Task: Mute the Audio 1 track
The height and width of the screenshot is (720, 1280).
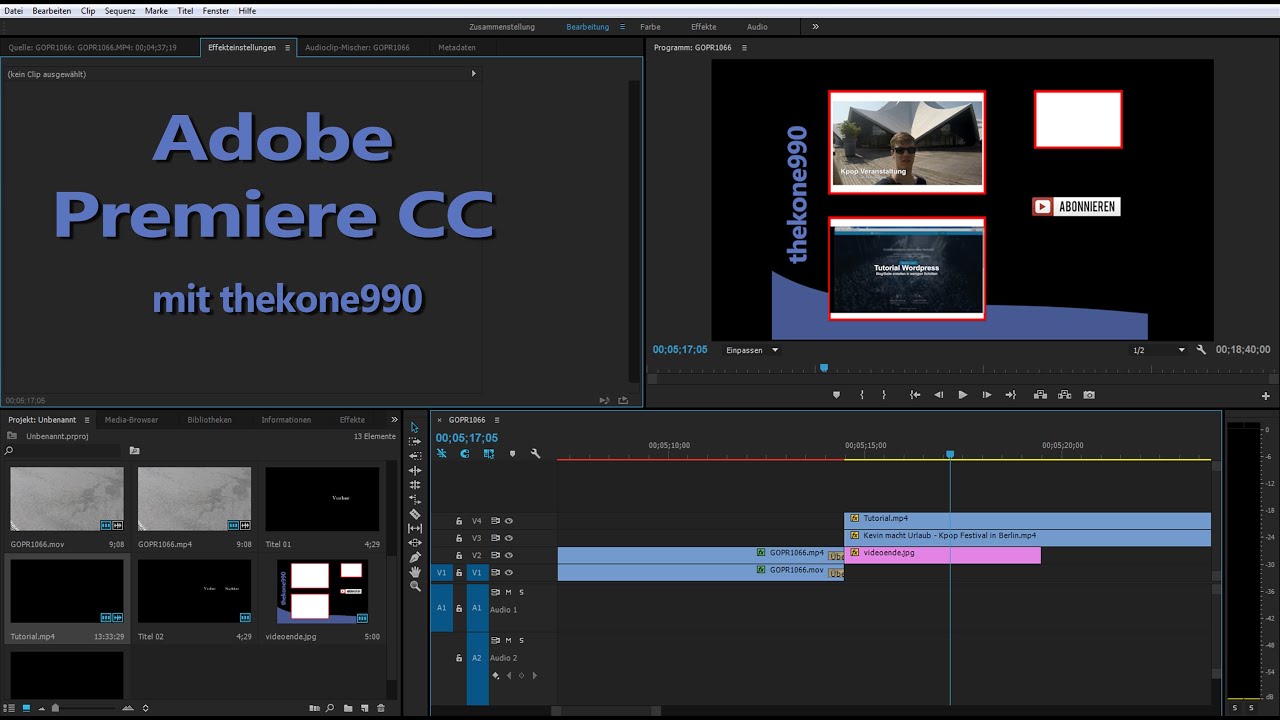Action: 508,592
